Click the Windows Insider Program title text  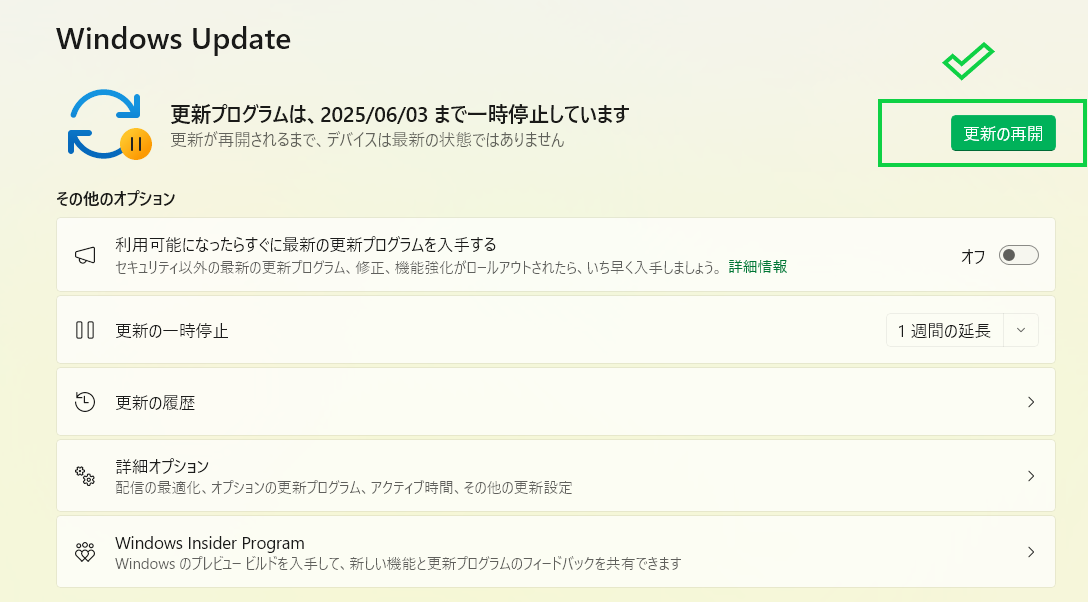210,543
